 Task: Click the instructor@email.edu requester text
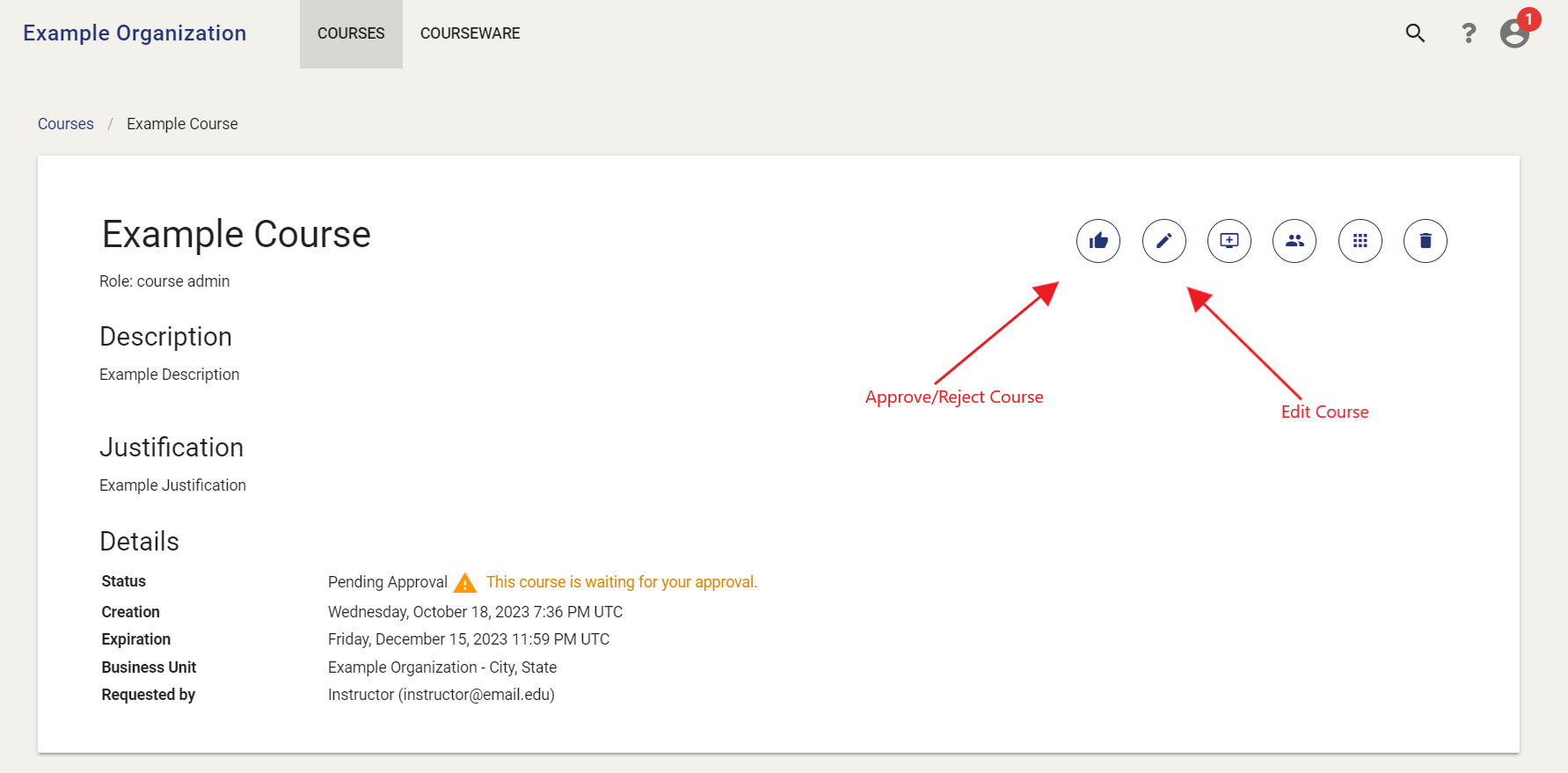click(x=476, y=695)
